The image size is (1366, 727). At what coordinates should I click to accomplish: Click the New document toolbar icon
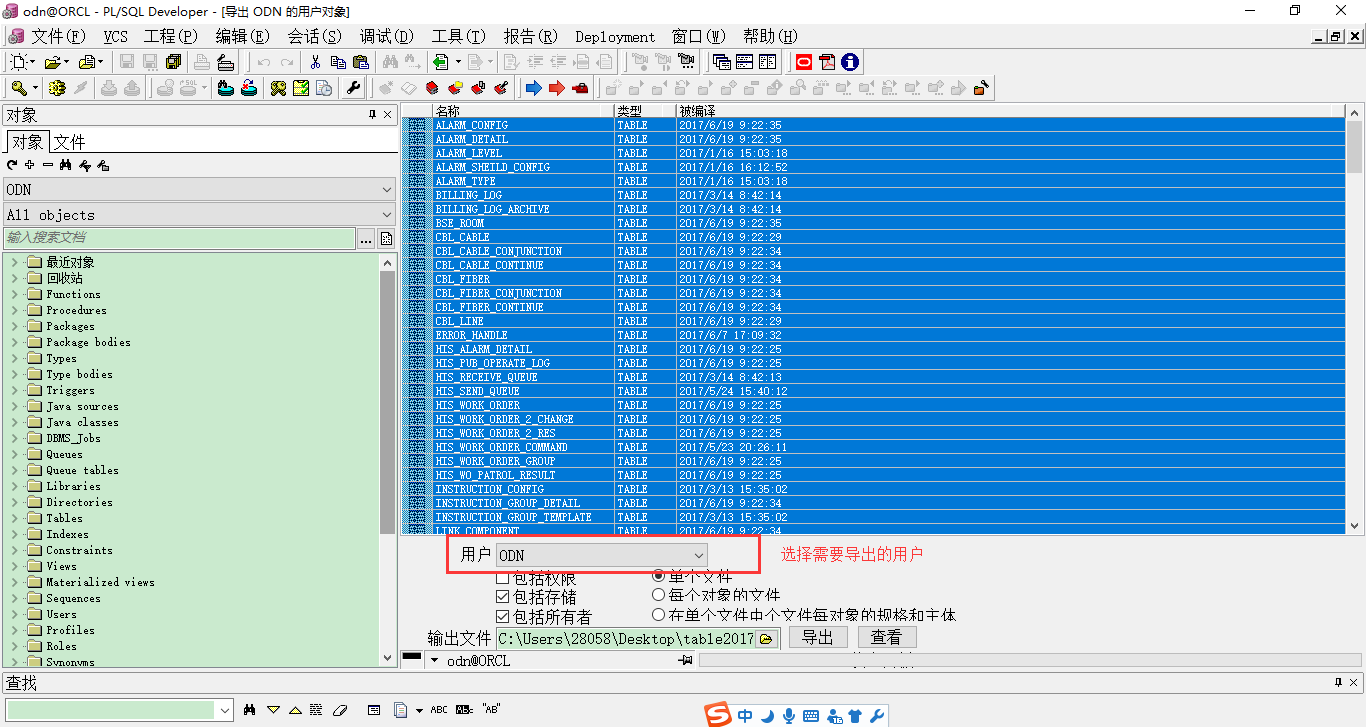click(x=18, y=62)
